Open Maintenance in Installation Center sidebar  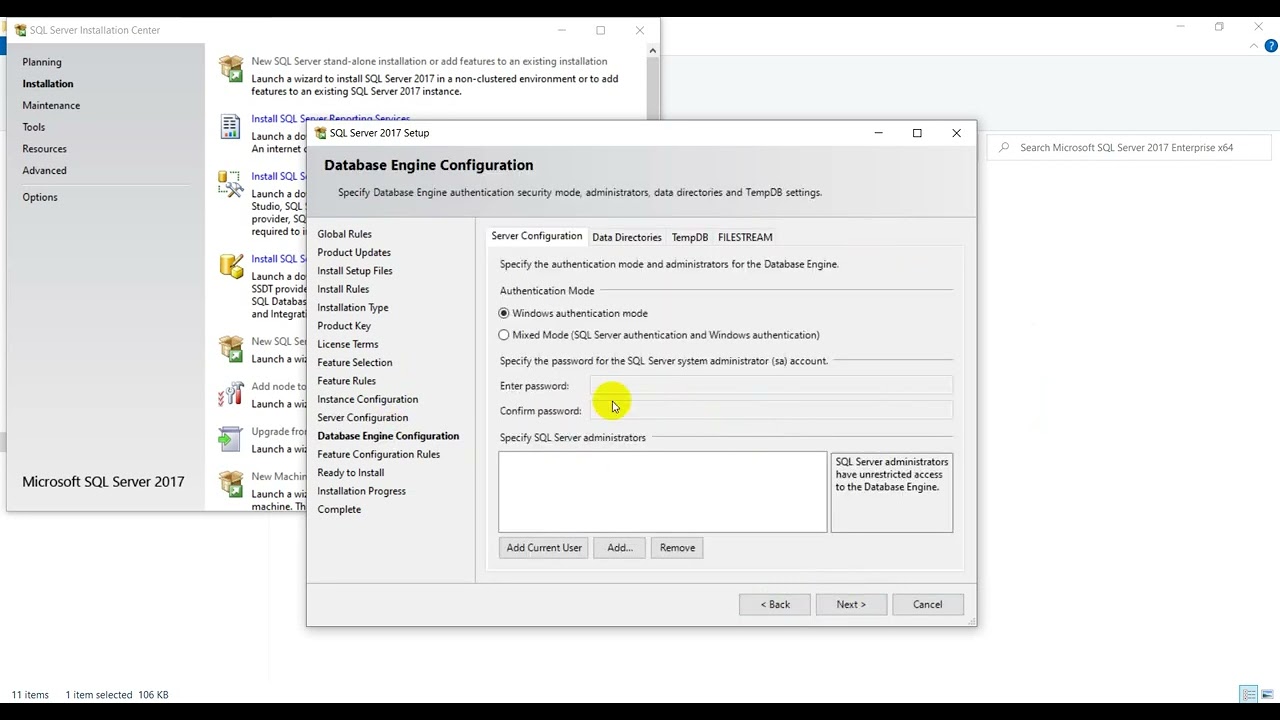click(x=51, y=105)
